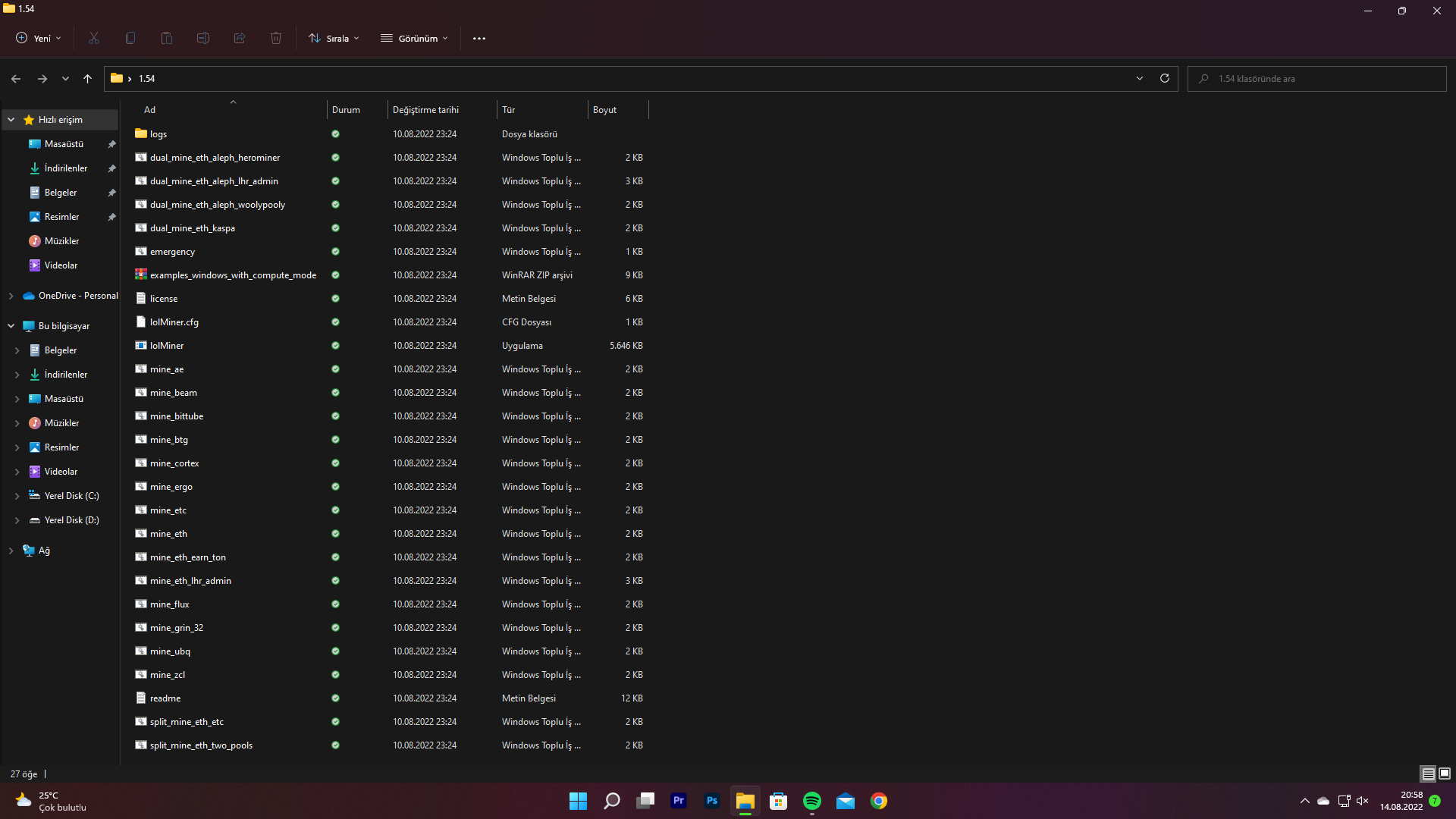Click the muted volume tray icon

point(1363,801)
